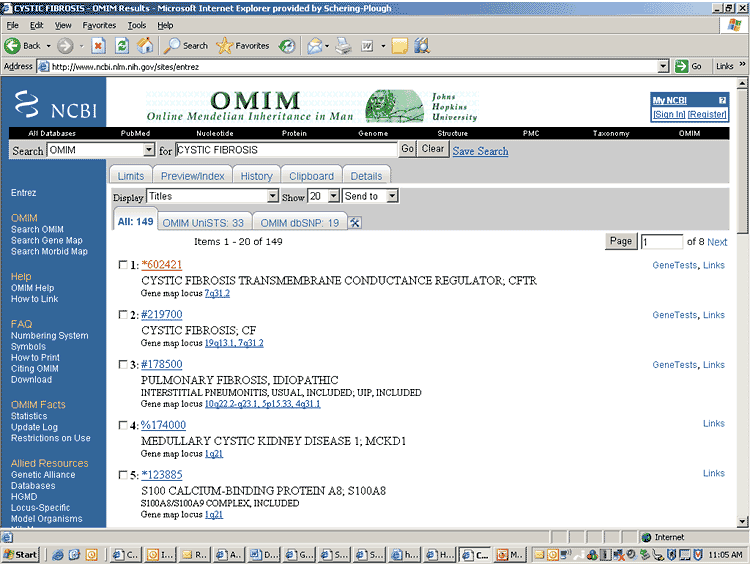Click the vertical scrollbar up arrow
This screenshot has height=565, width=750.
[742, 83]
